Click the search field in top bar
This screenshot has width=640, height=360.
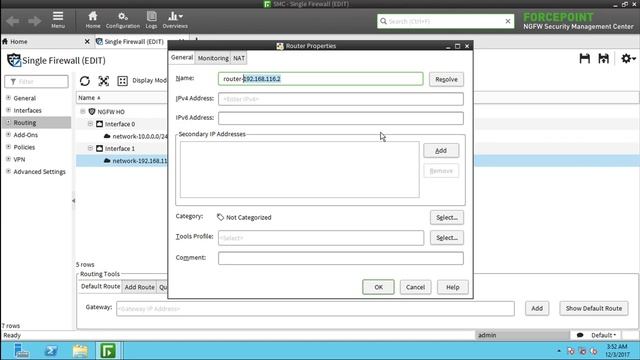(445, 21)
